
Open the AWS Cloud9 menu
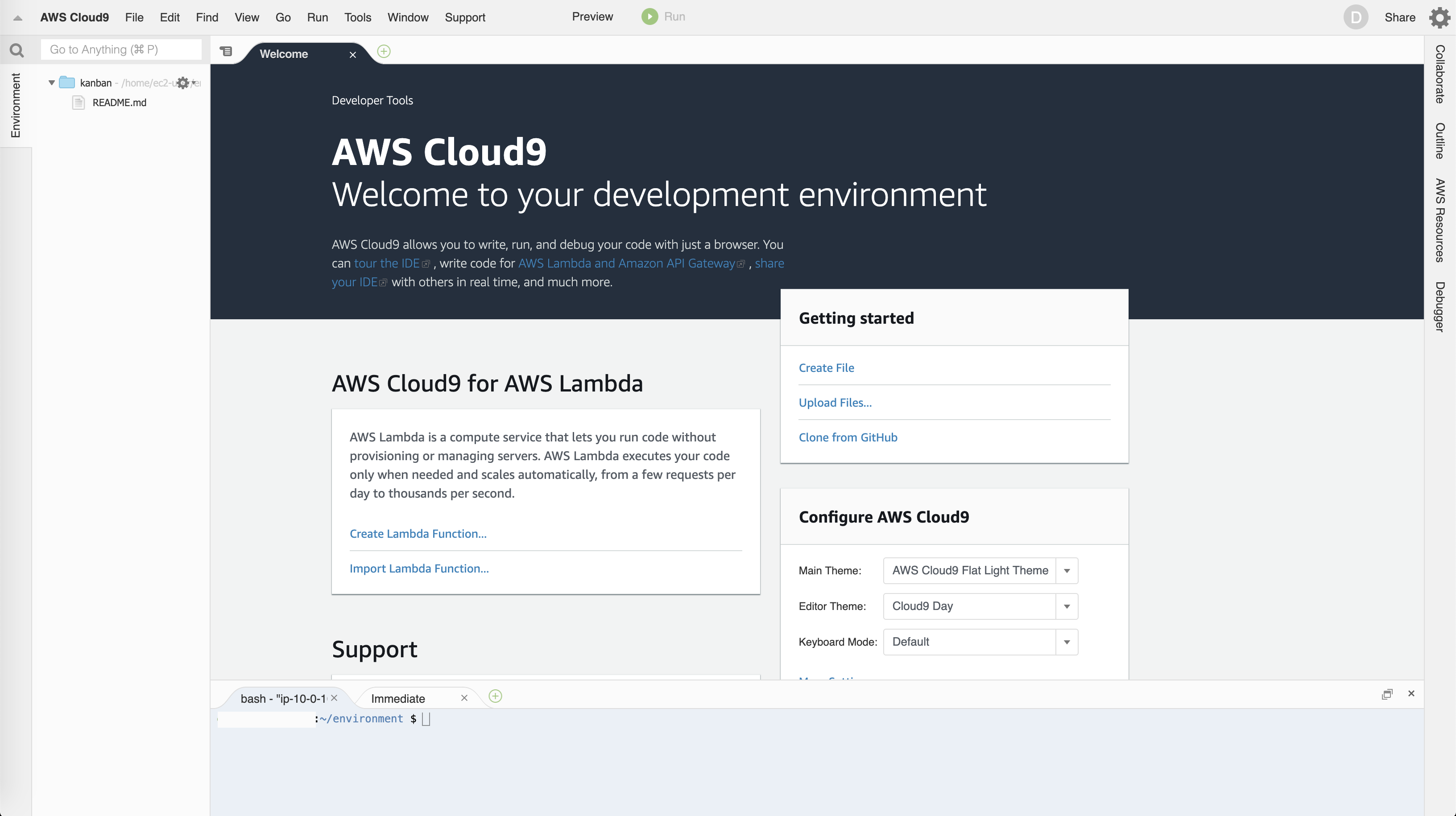74,17
